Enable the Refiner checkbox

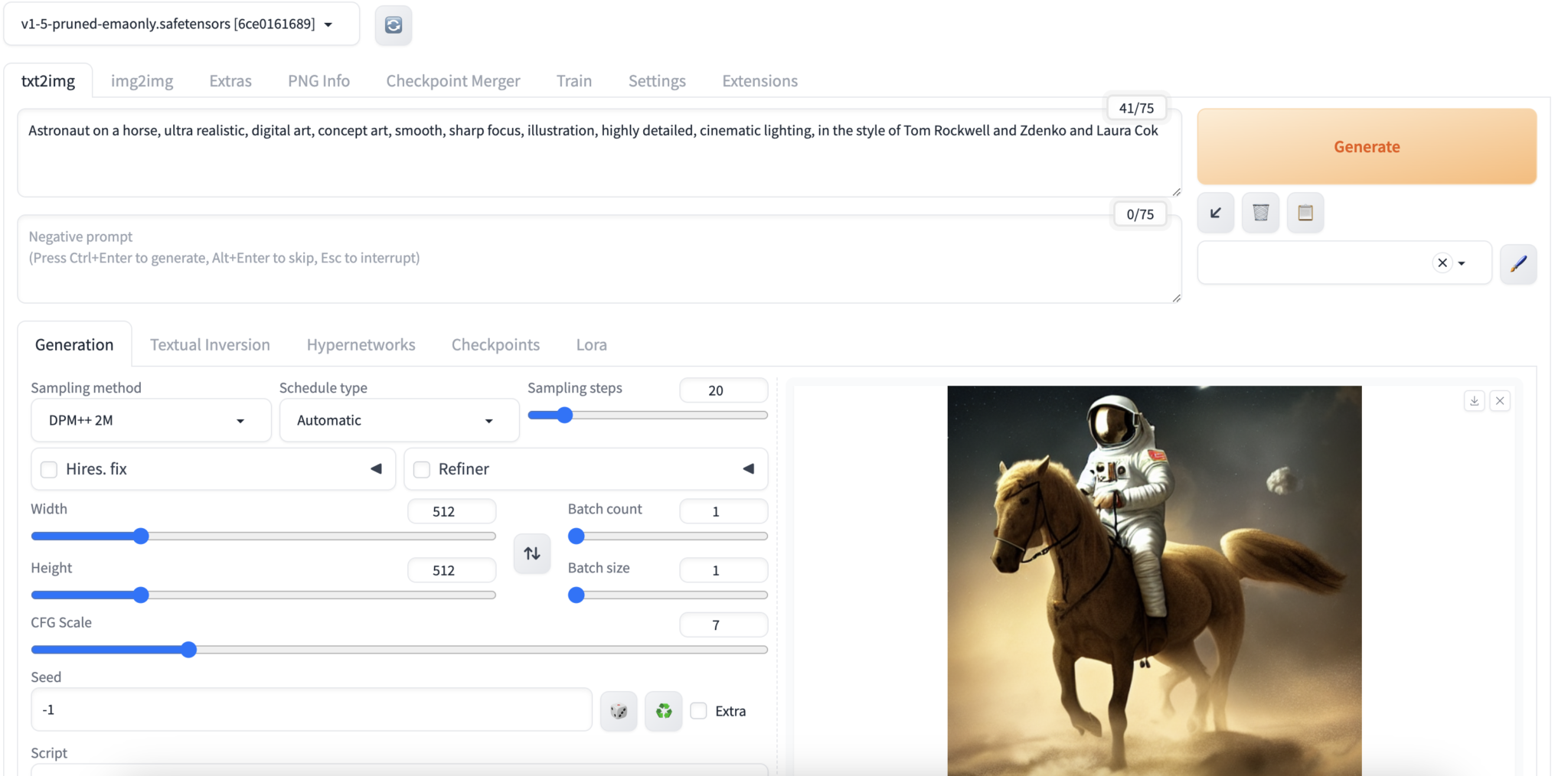click(x=422, y=469)
